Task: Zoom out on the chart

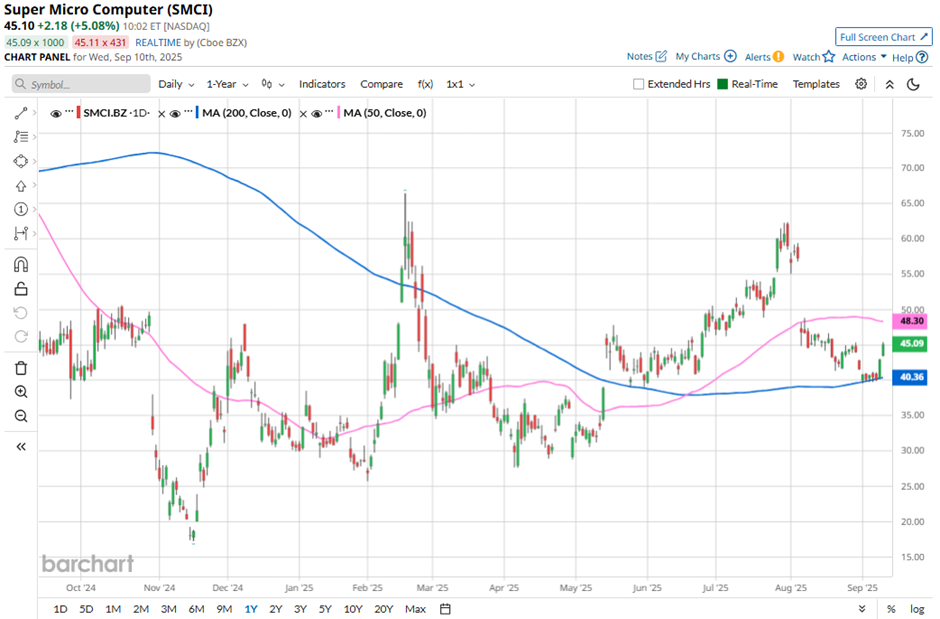Action: [20, 415]
